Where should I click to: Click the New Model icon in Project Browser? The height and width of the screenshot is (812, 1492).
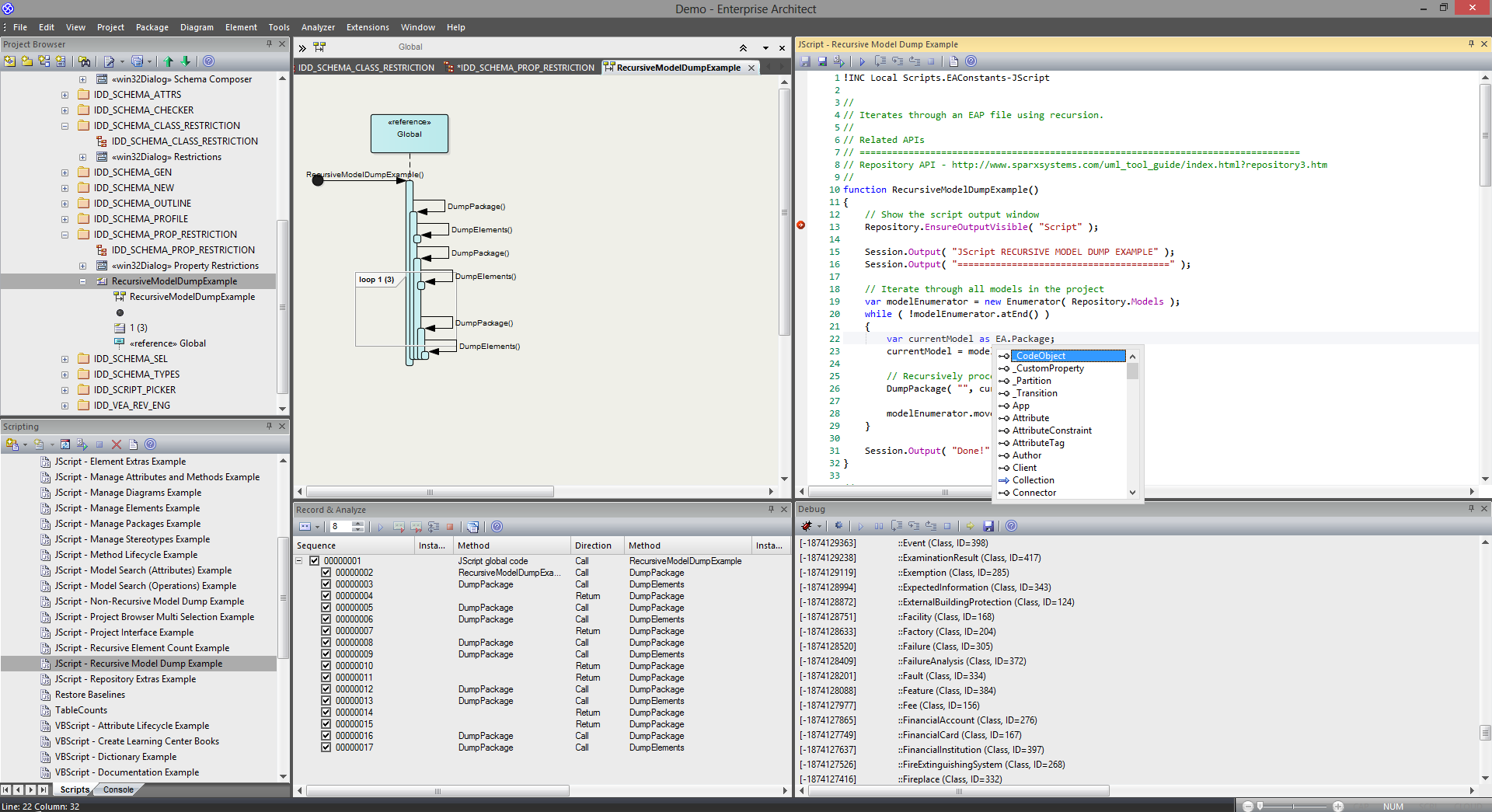pos(10,61)
